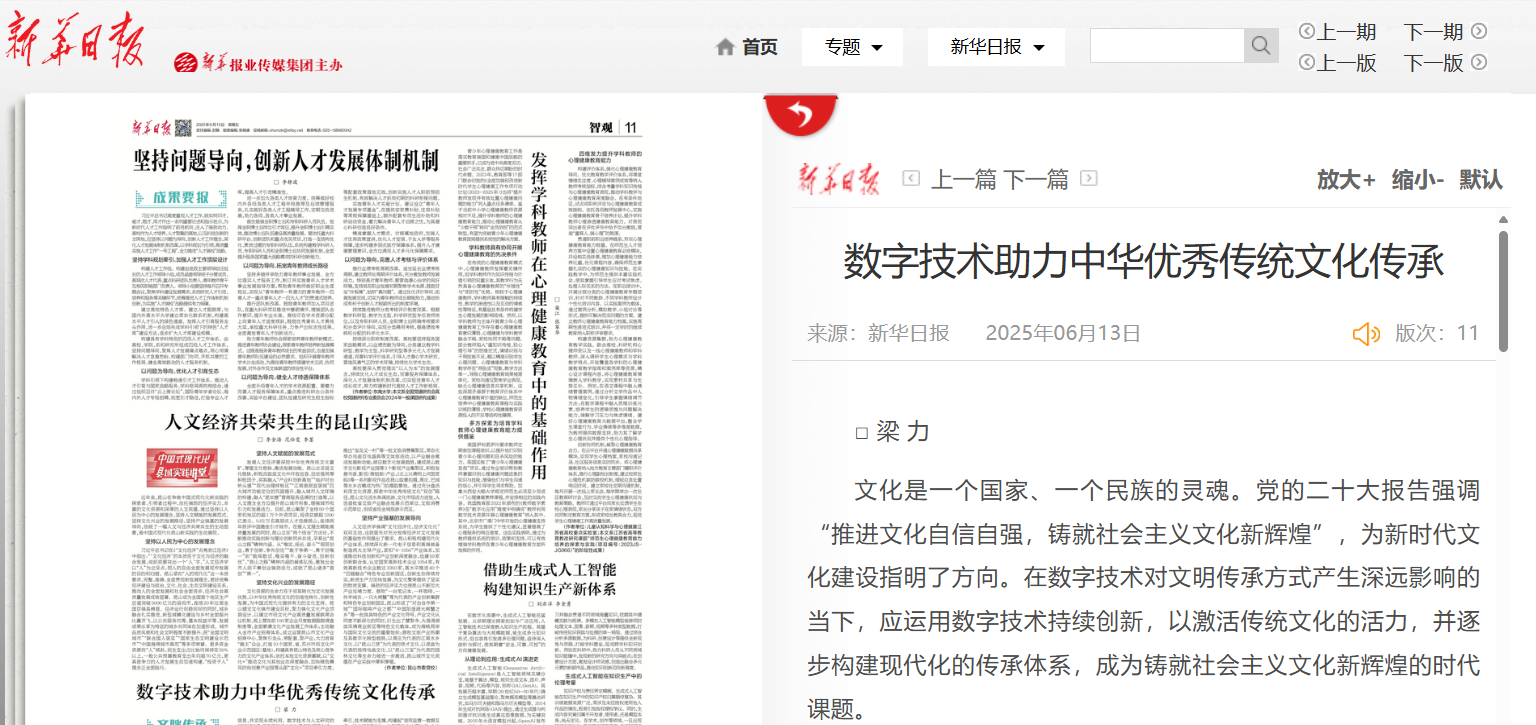Click the audio speaker icon

(1366, 334)
